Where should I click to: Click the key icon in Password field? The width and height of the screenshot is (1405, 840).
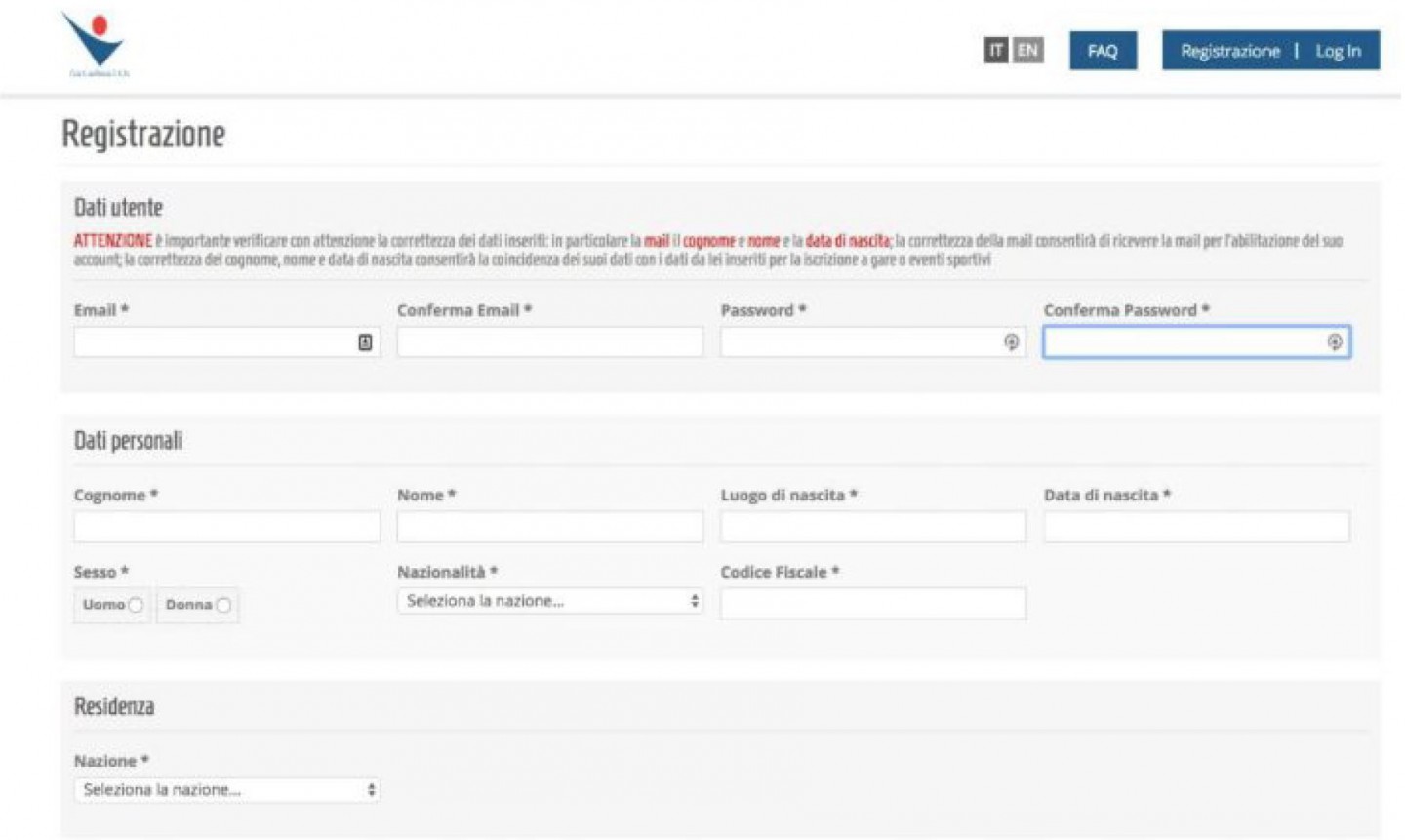(1011, 342)
